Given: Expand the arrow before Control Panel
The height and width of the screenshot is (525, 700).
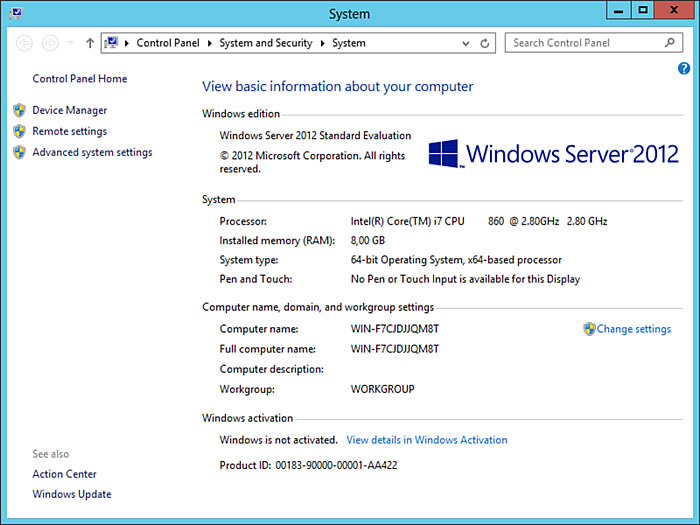Looking at the screenshot, I should pyautogui.click(x=127, y=43).
